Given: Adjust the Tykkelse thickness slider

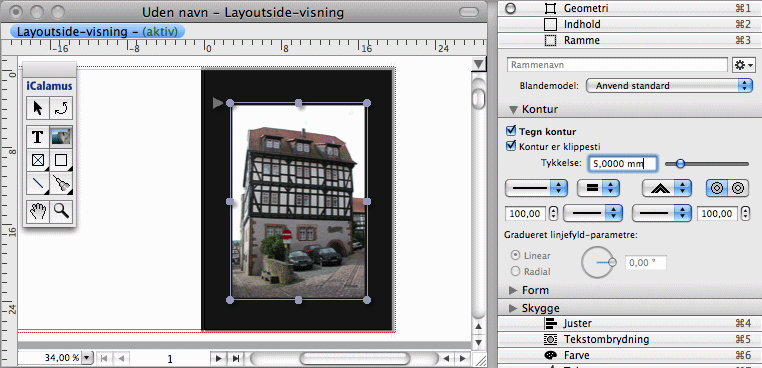Looking at the screenshot, I should [707, 164].
